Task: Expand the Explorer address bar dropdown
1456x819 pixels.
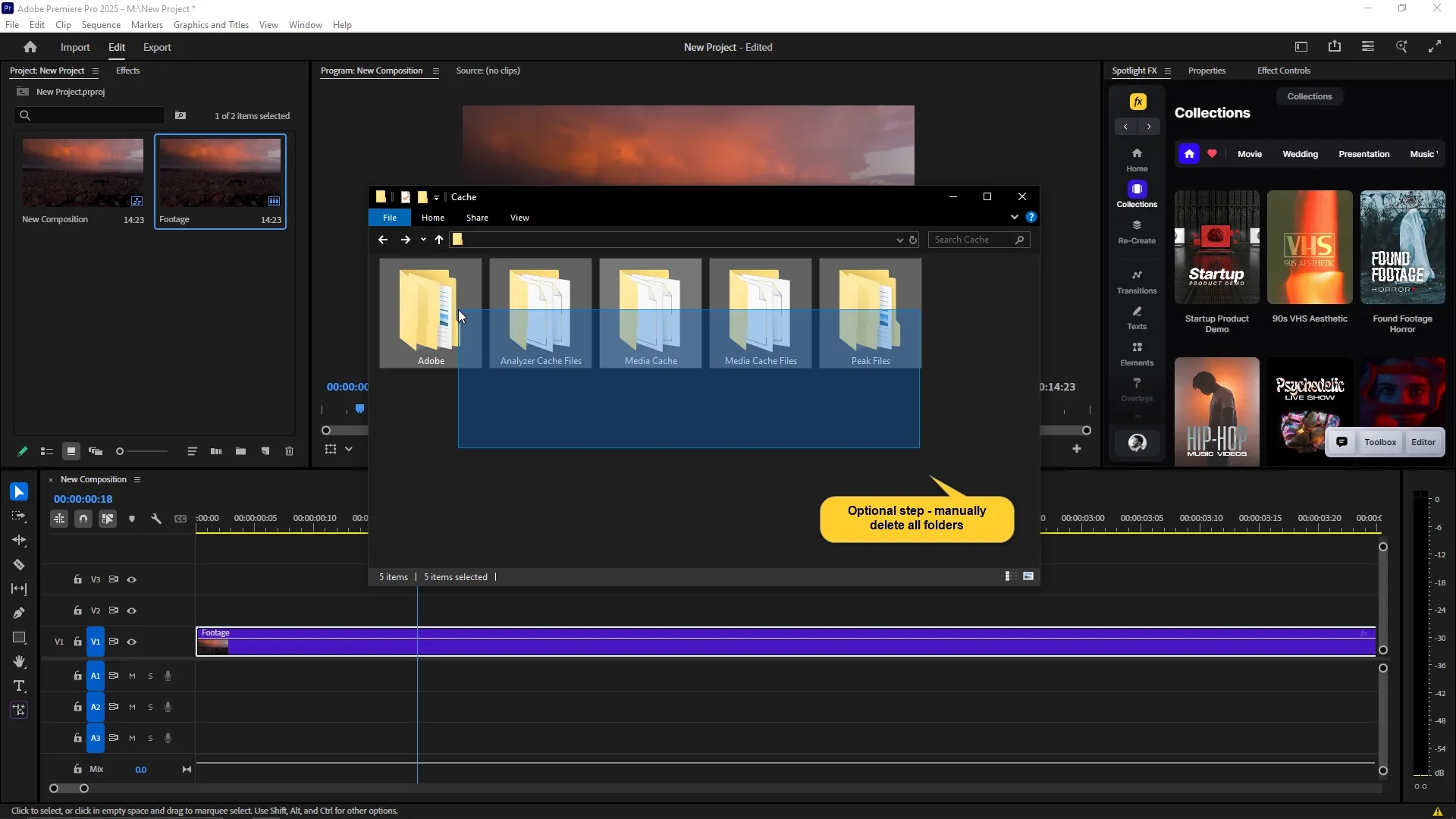Action: 899,240
